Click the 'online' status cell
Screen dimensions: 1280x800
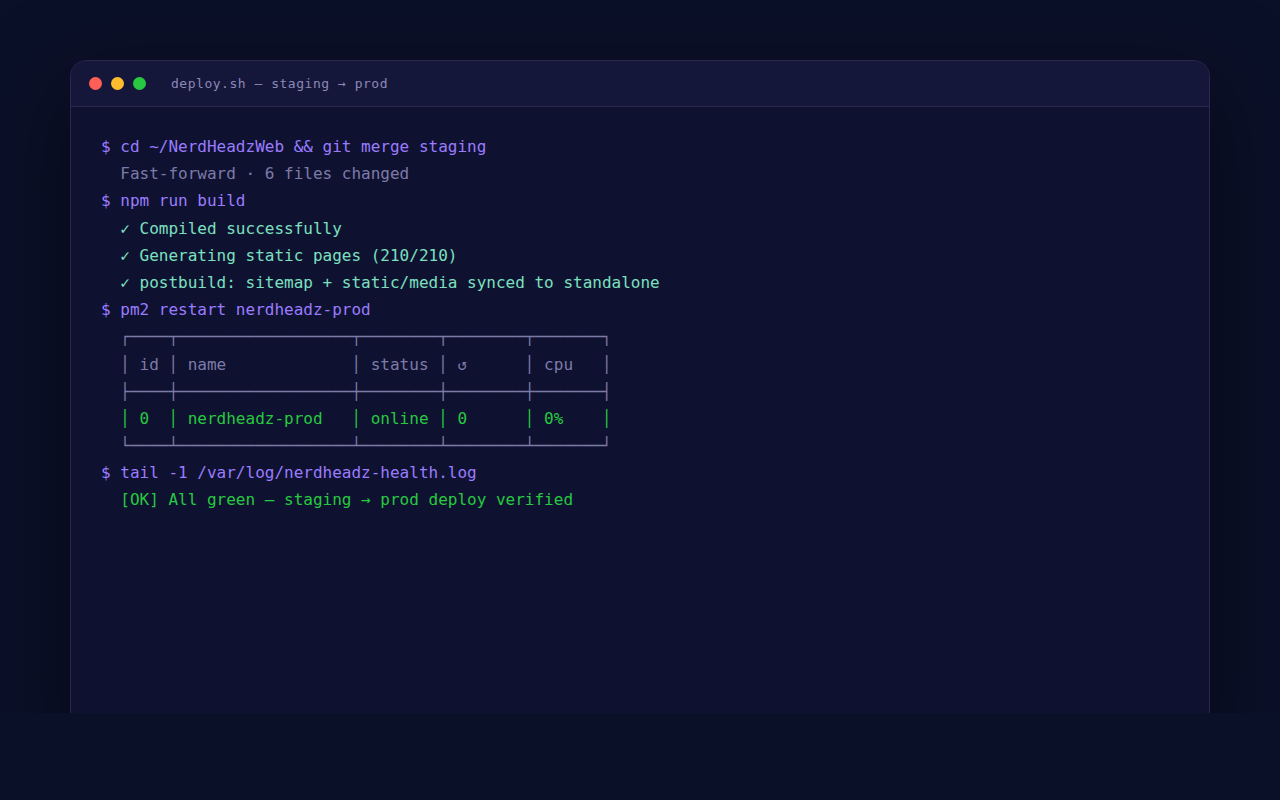400,418
